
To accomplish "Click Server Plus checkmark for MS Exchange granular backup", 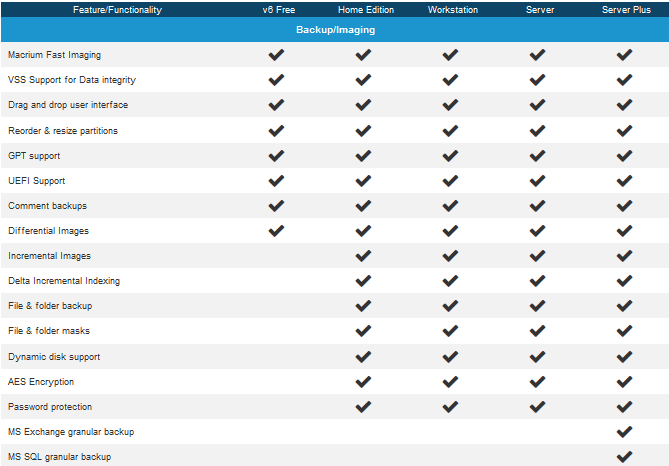I will click(625, 432).
